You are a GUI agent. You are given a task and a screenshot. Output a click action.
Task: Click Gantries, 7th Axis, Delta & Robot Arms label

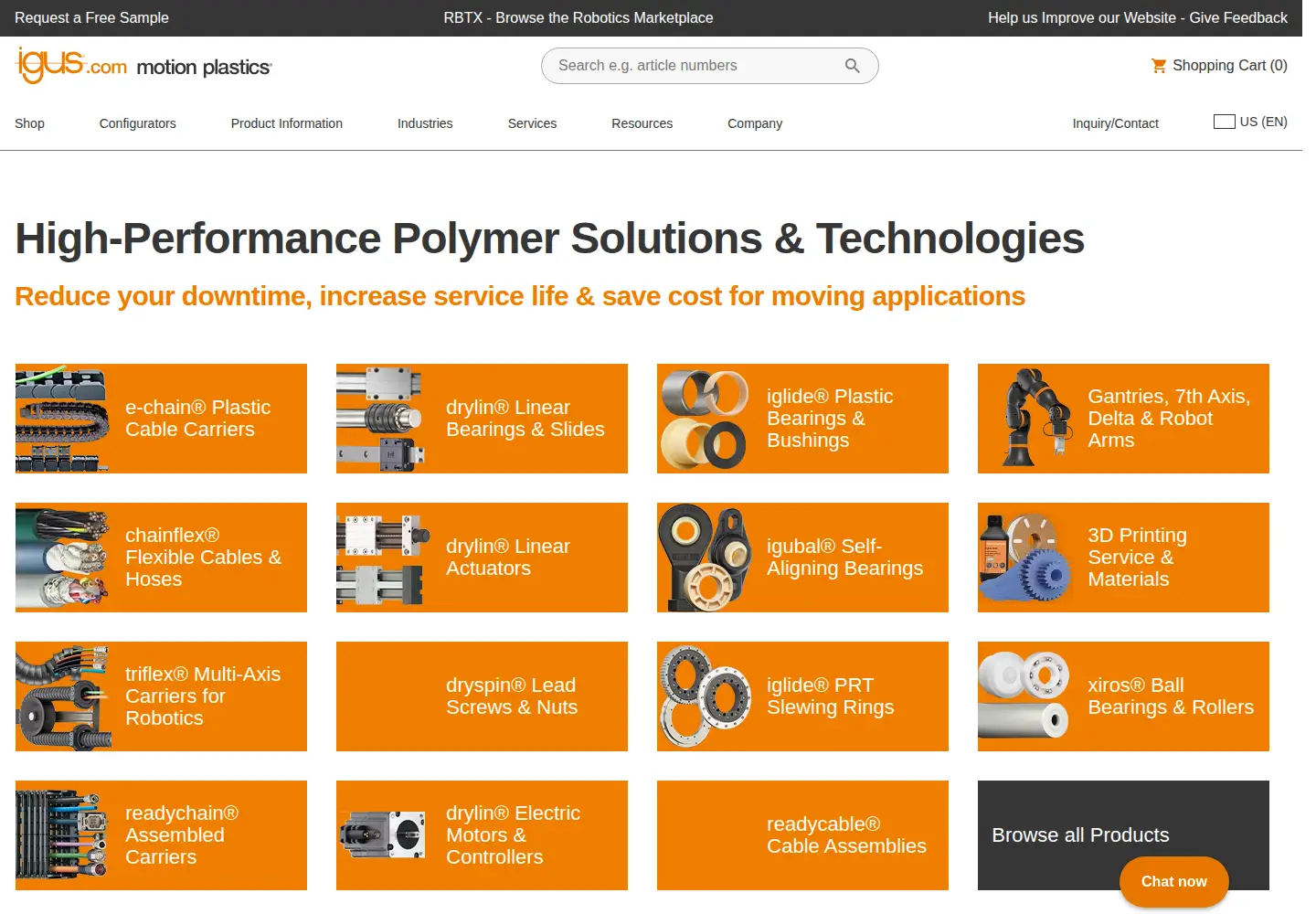[1169, 419]
